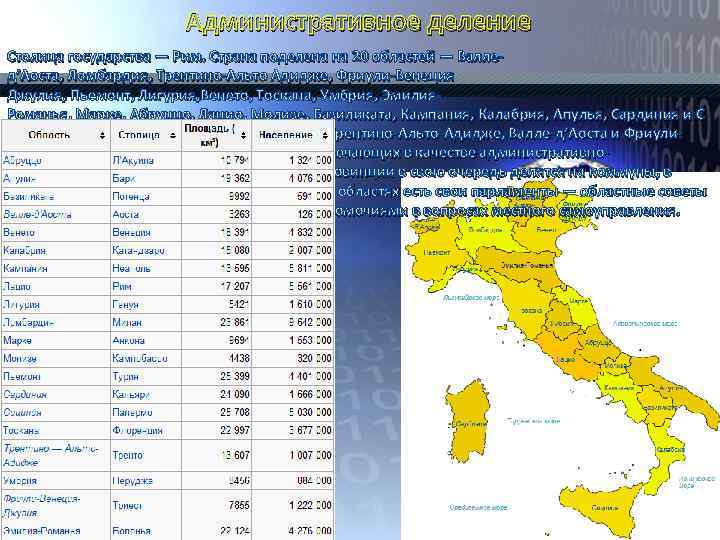Click the Флоренция capital link

[137, 430]
